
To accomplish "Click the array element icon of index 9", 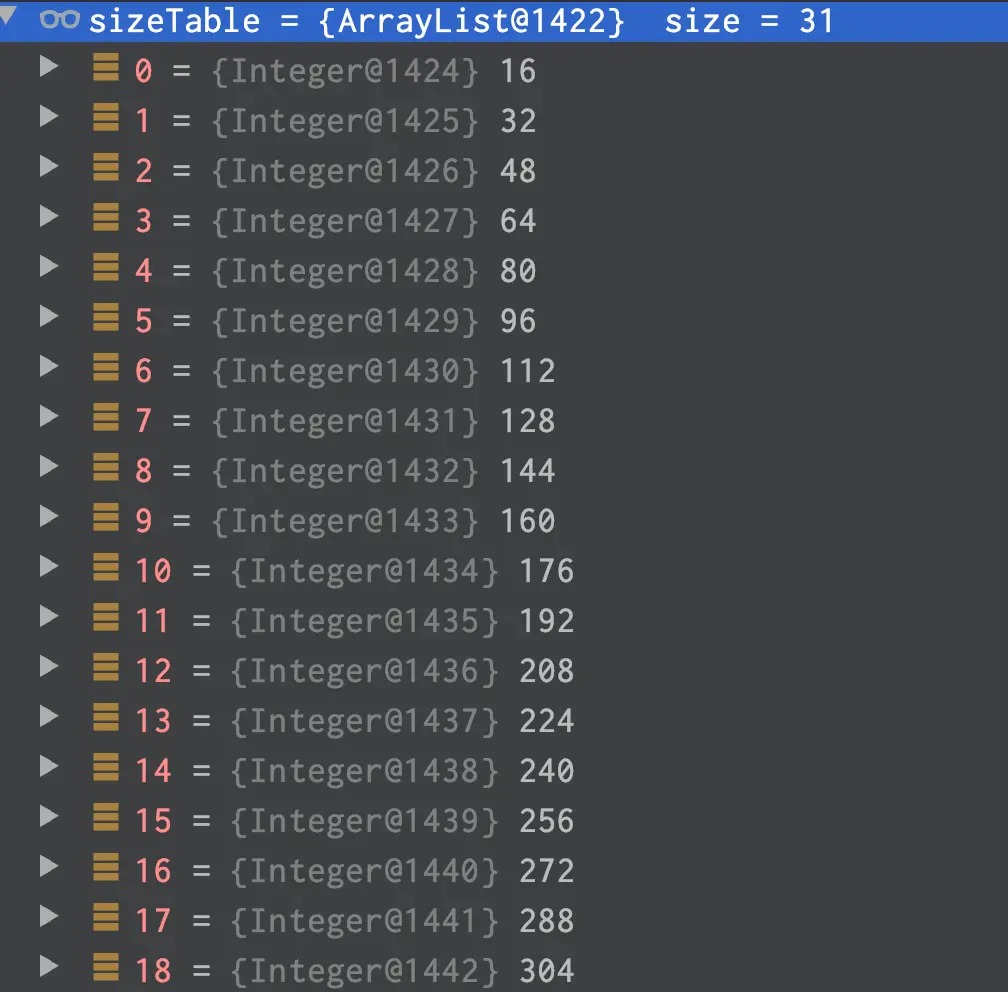I will coord(106,518).
